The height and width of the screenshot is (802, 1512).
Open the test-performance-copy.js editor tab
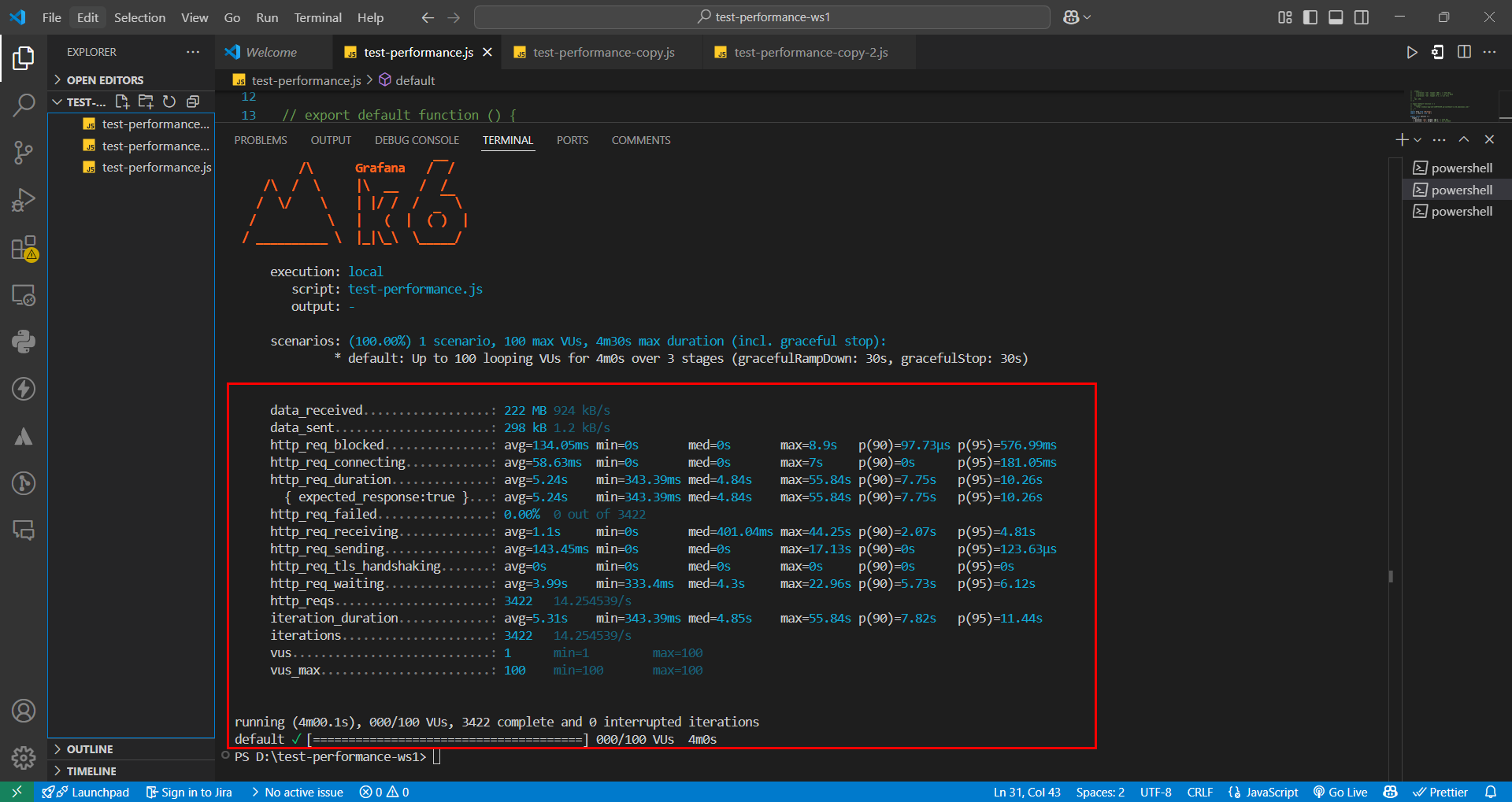(603, 53)
